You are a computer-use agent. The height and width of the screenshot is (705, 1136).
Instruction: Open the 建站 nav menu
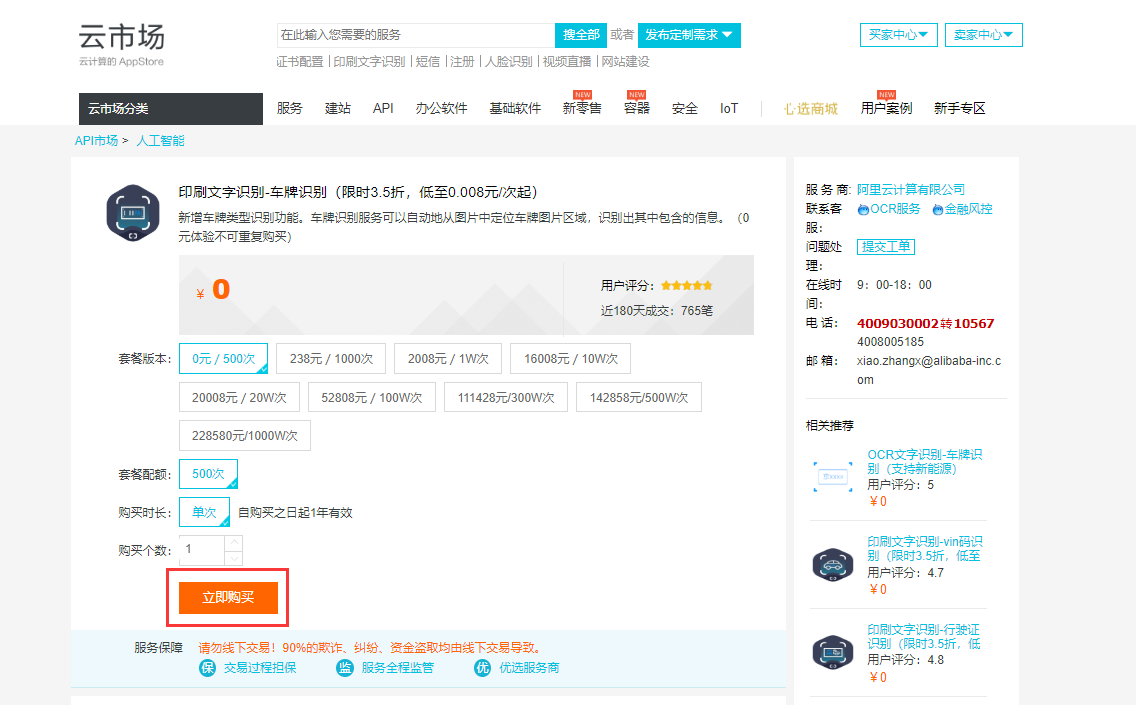pos(338,109)
